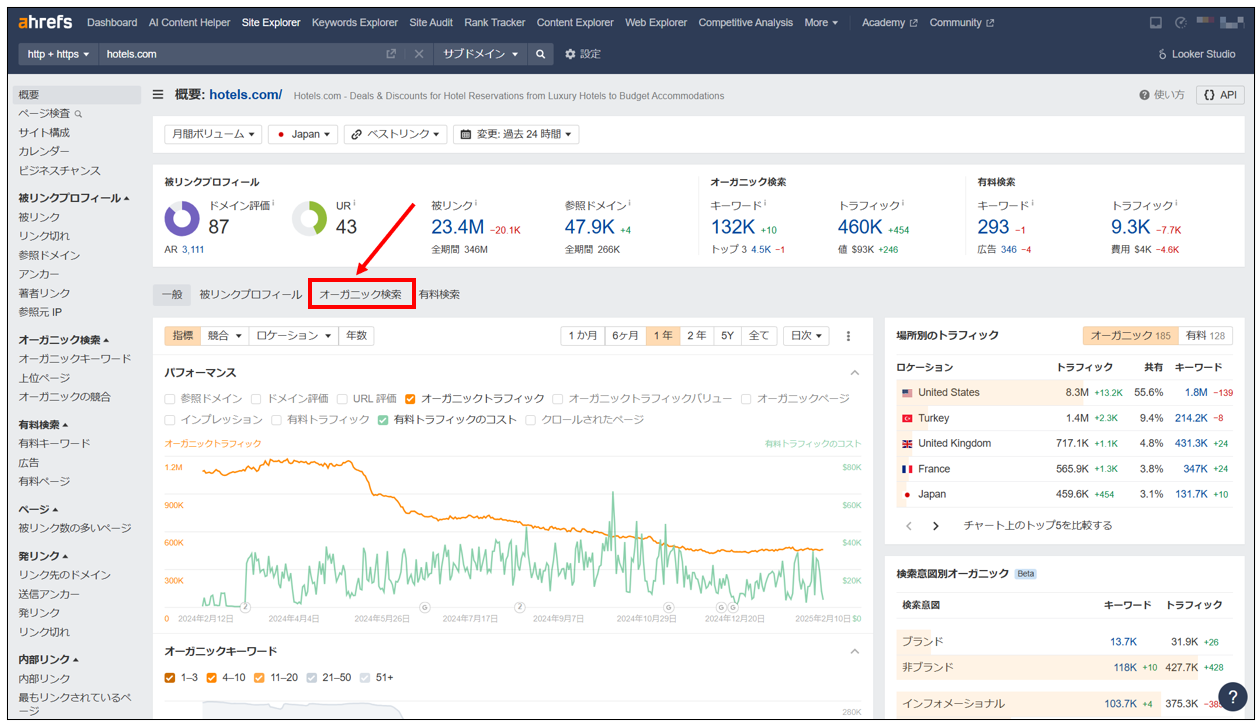Open 参照ドメイン in the sidebar
1260x724 pixels.
(x=49, y=255)
